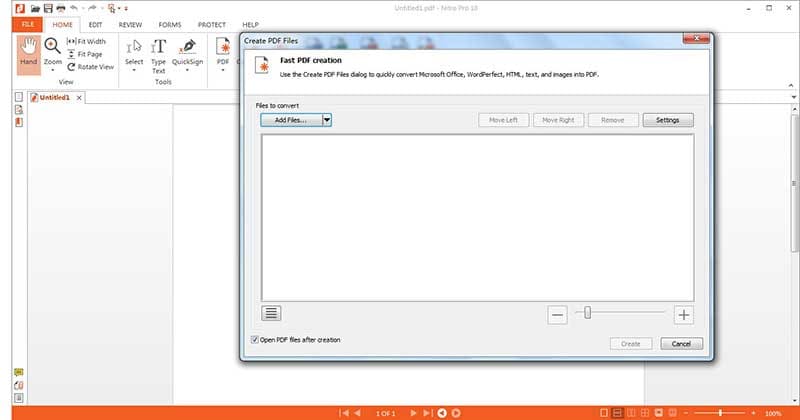800x420 pixels.
Task: Open a file from quick access toolbar
Action: tap(35, 9)
